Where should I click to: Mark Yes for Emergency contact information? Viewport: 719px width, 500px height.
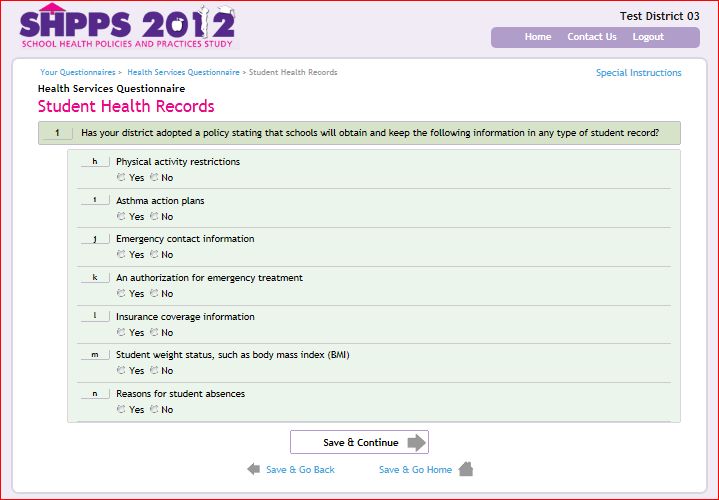click(121, 254)
